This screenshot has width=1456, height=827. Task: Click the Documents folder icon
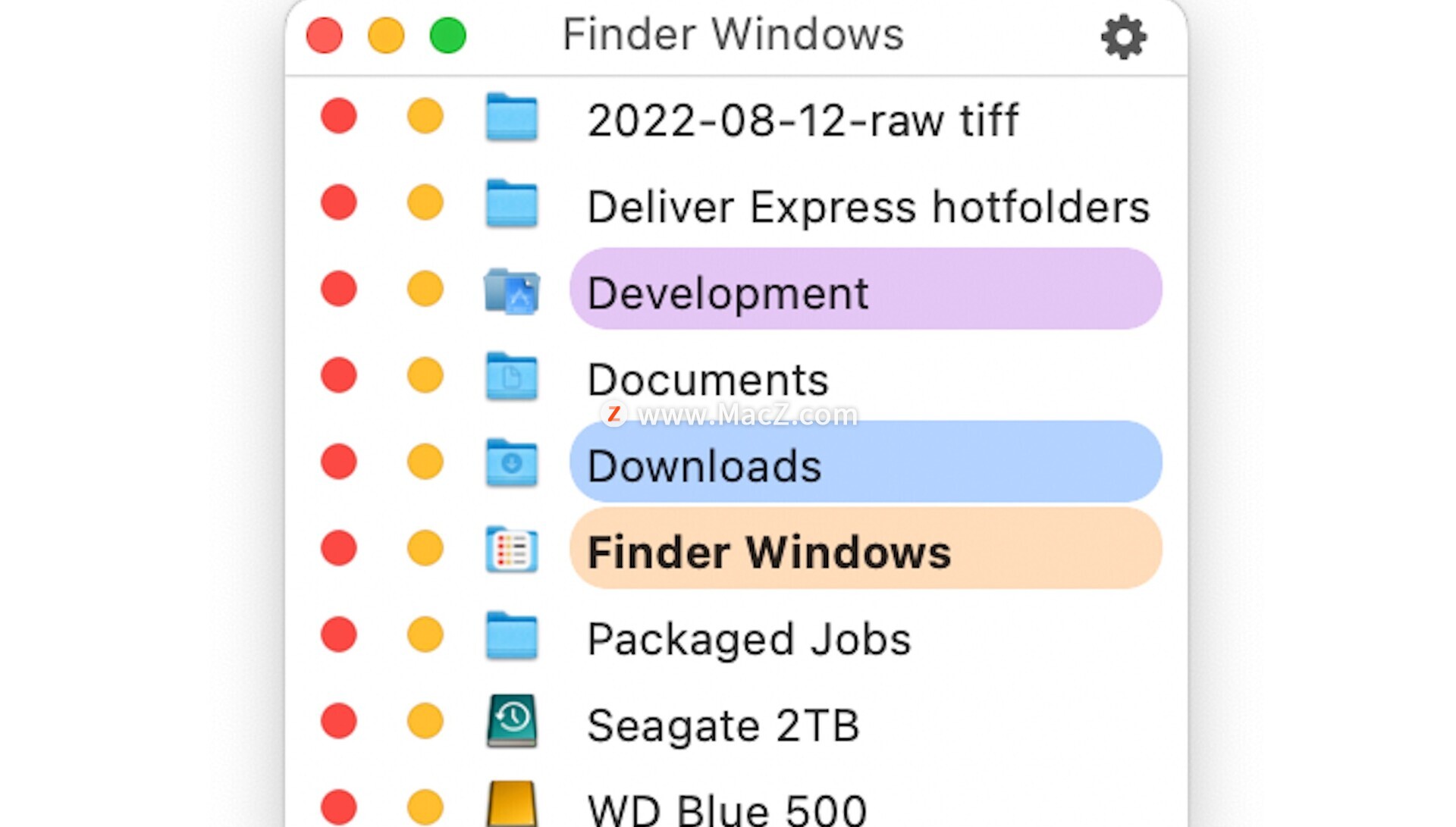(512, 376)
